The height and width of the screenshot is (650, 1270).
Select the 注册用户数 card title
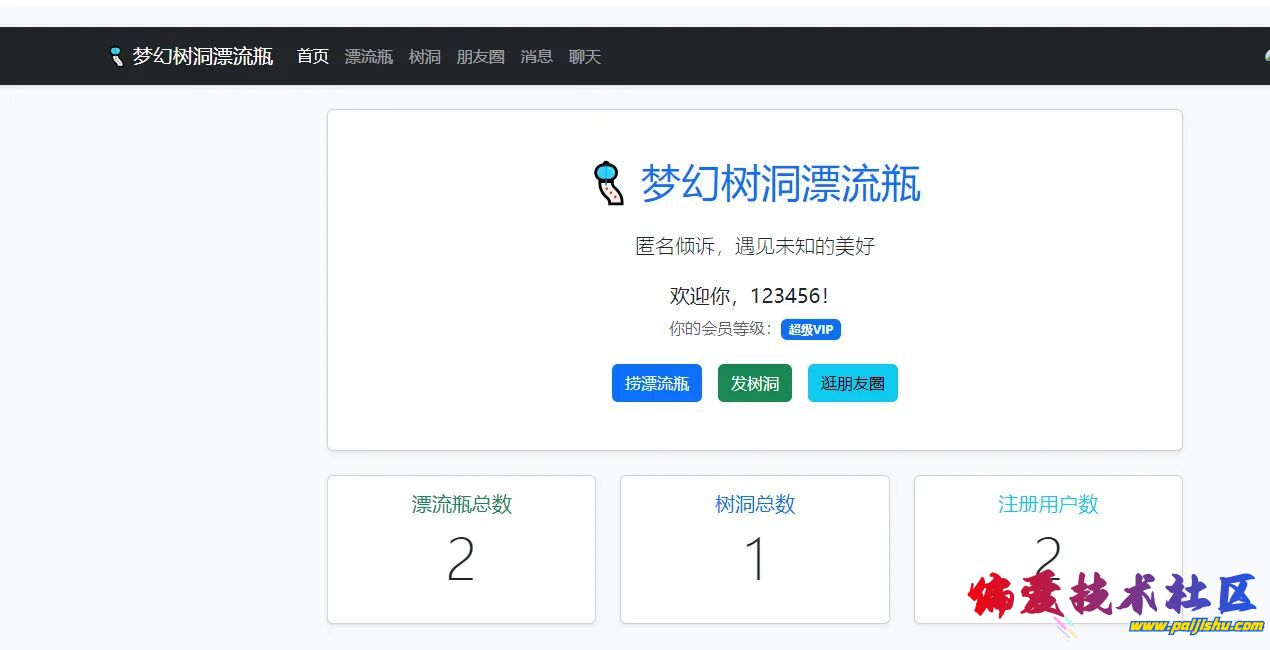(1048, 504)
